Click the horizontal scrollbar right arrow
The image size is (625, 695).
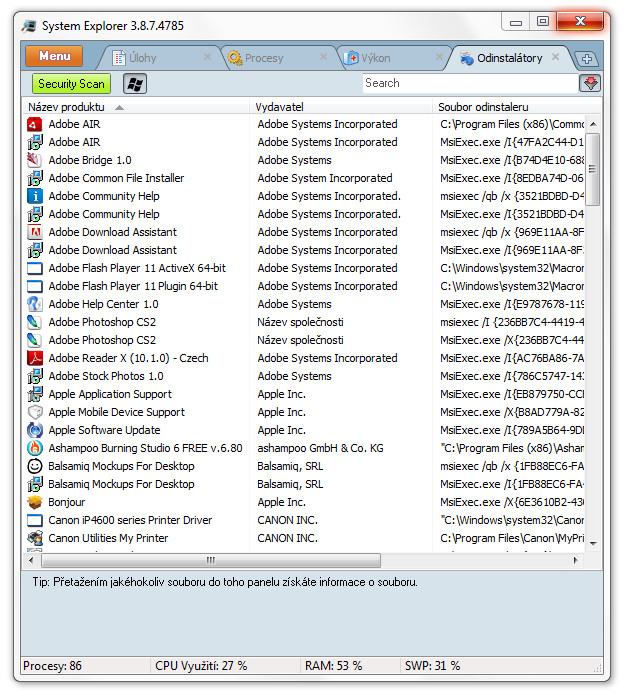tap(575, 560)
